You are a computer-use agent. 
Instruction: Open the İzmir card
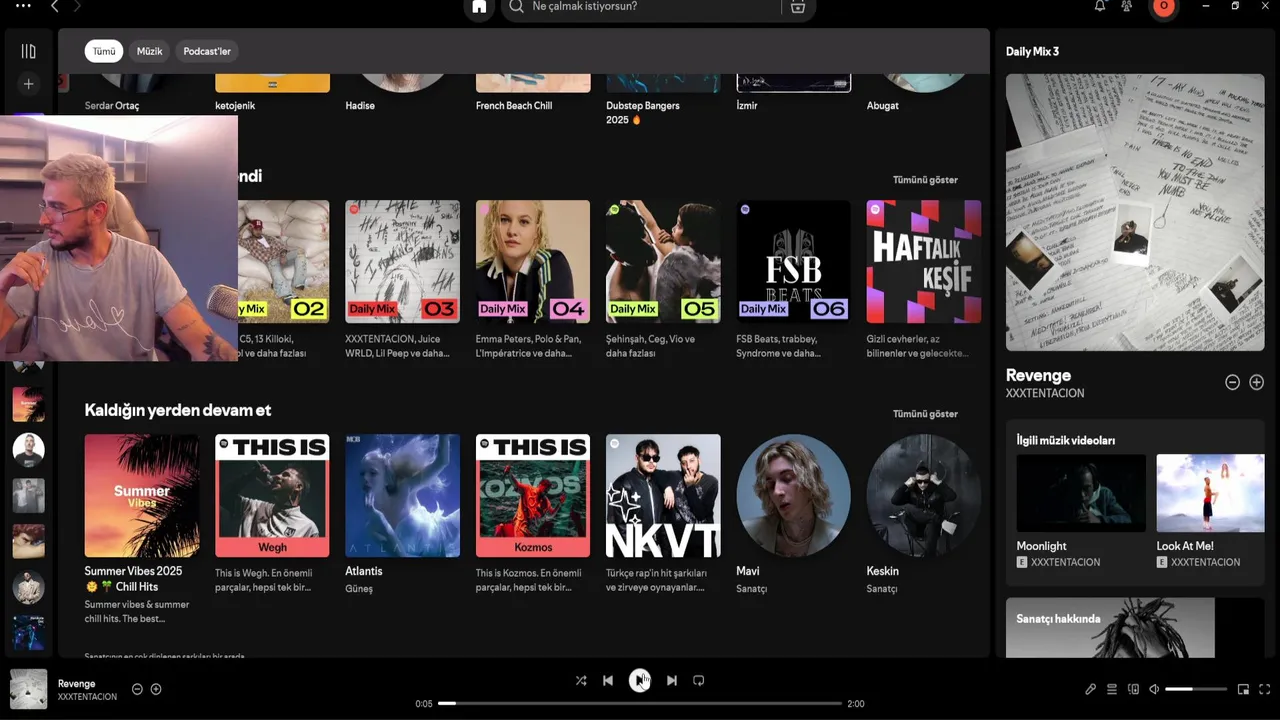pos(793,92)
